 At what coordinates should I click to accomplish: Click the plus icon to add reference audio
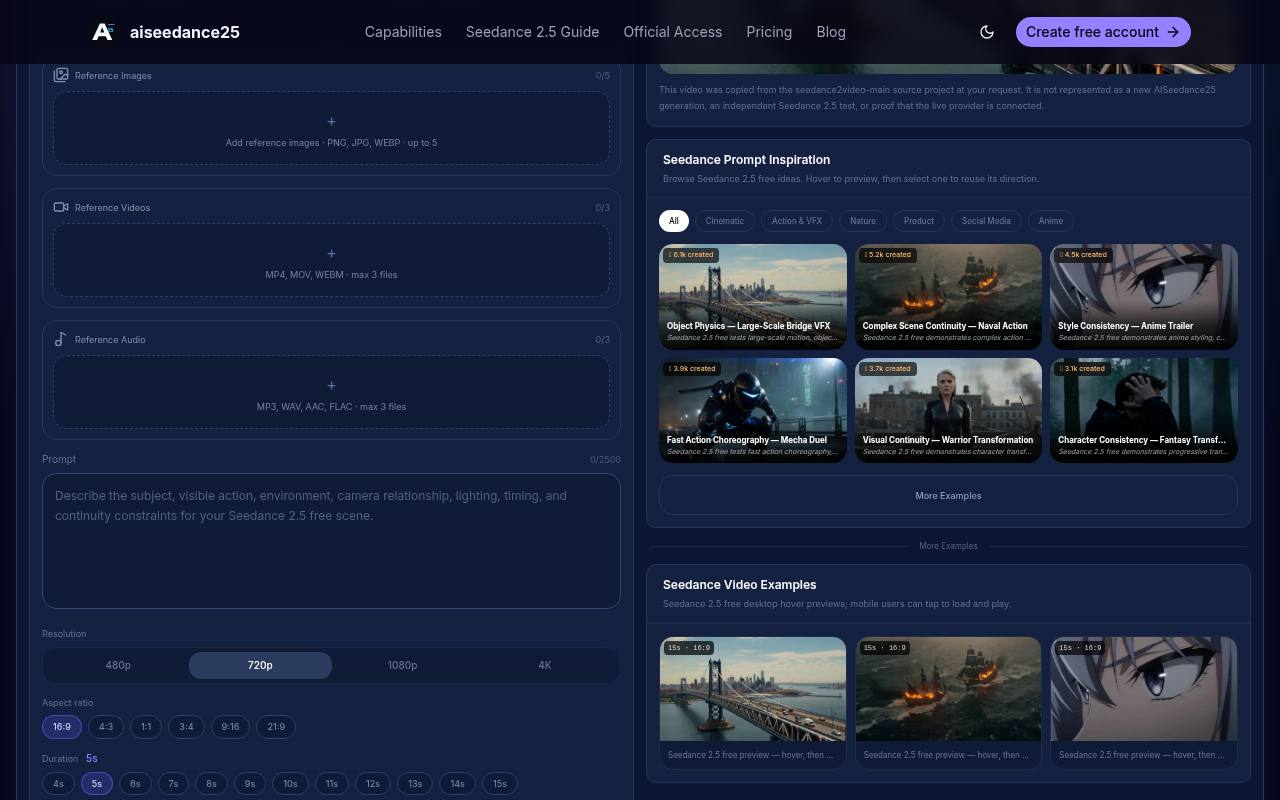pos(331,385)
